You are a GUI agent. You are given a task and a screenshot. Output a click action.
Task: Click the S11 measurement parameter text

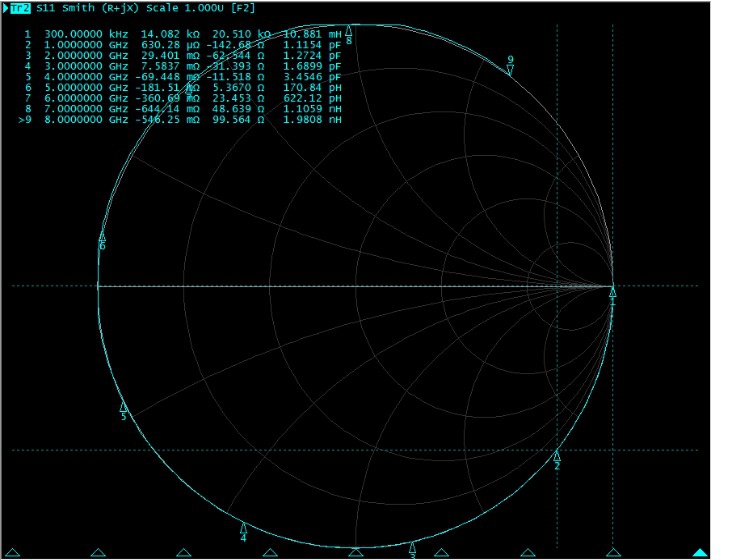point(46,8)
